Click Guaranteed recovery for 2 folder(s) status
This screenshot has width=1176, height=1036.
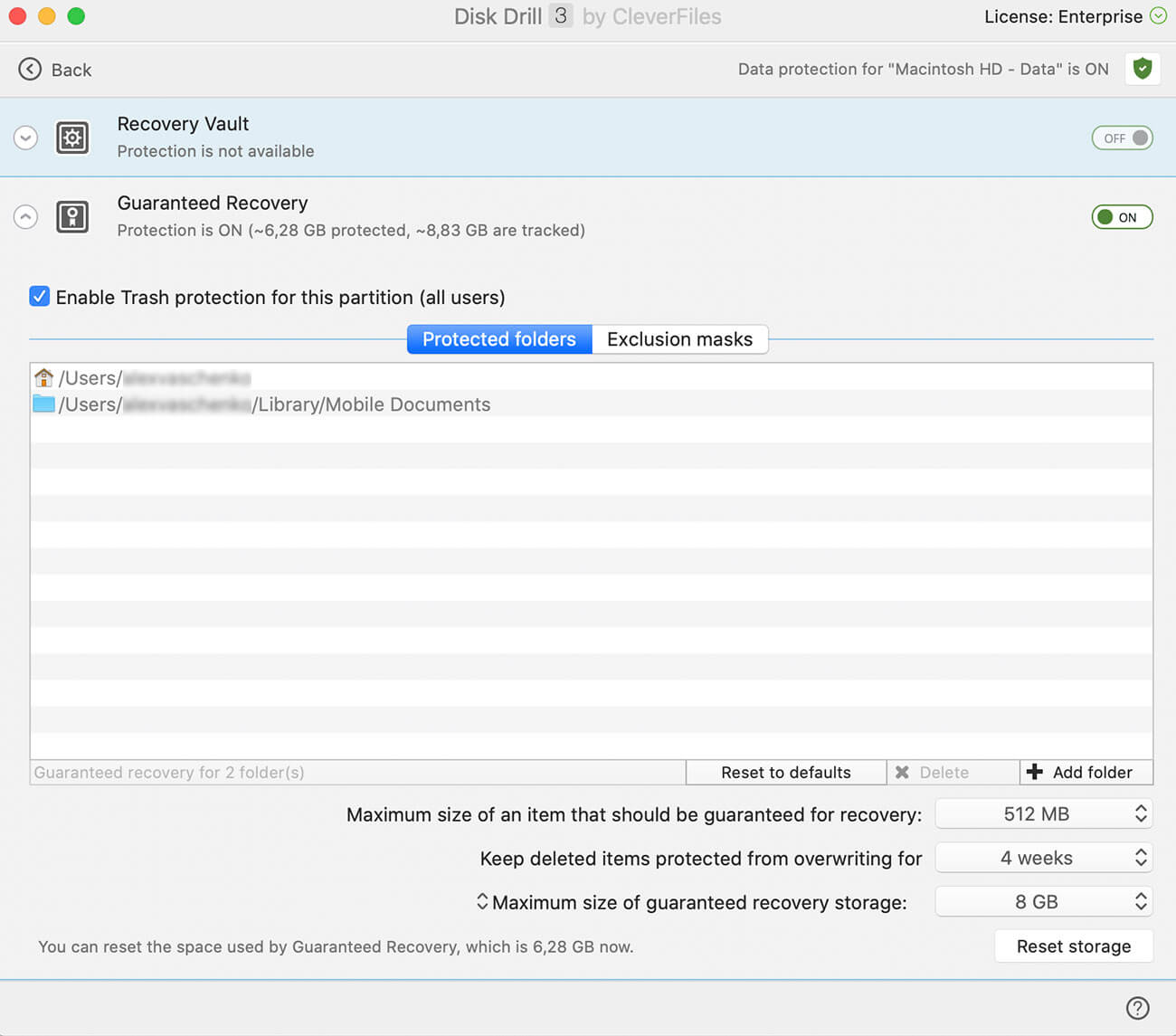point(169,773)
